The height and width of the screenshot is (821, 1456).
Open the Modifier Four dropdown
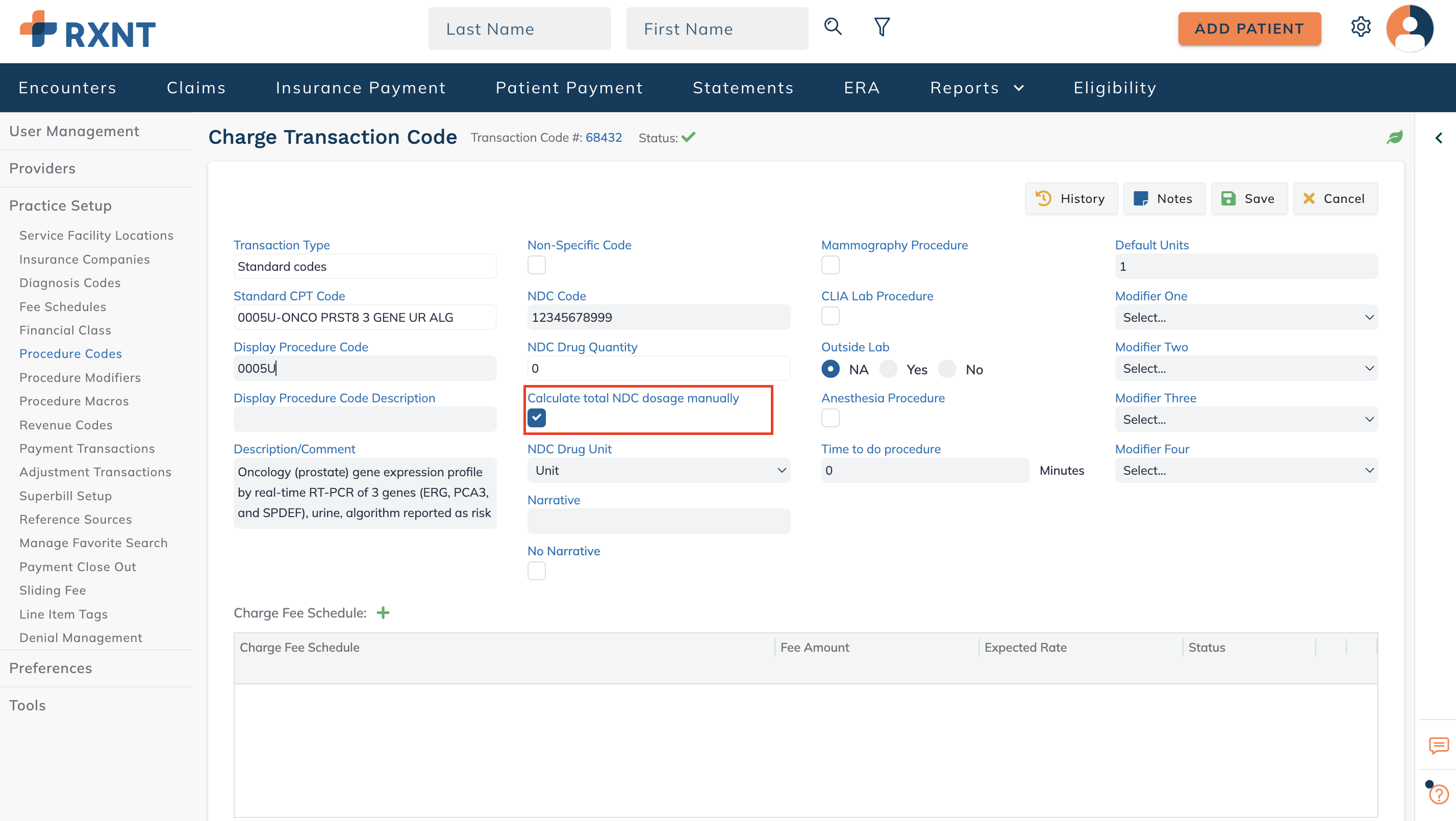pos(1246,470)
